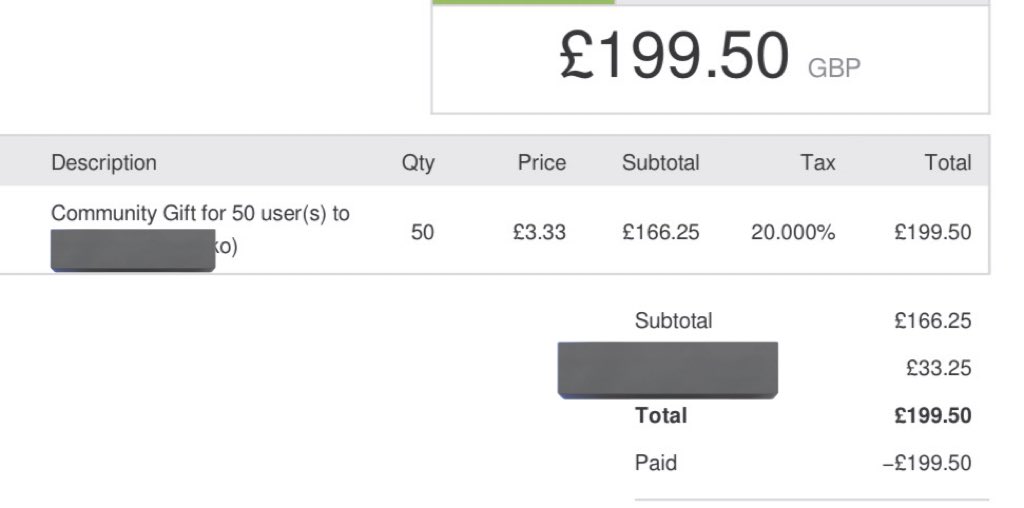The image size is (1024, 508).
Task: Select the Tax column header
Action: (x=818, y=163)
